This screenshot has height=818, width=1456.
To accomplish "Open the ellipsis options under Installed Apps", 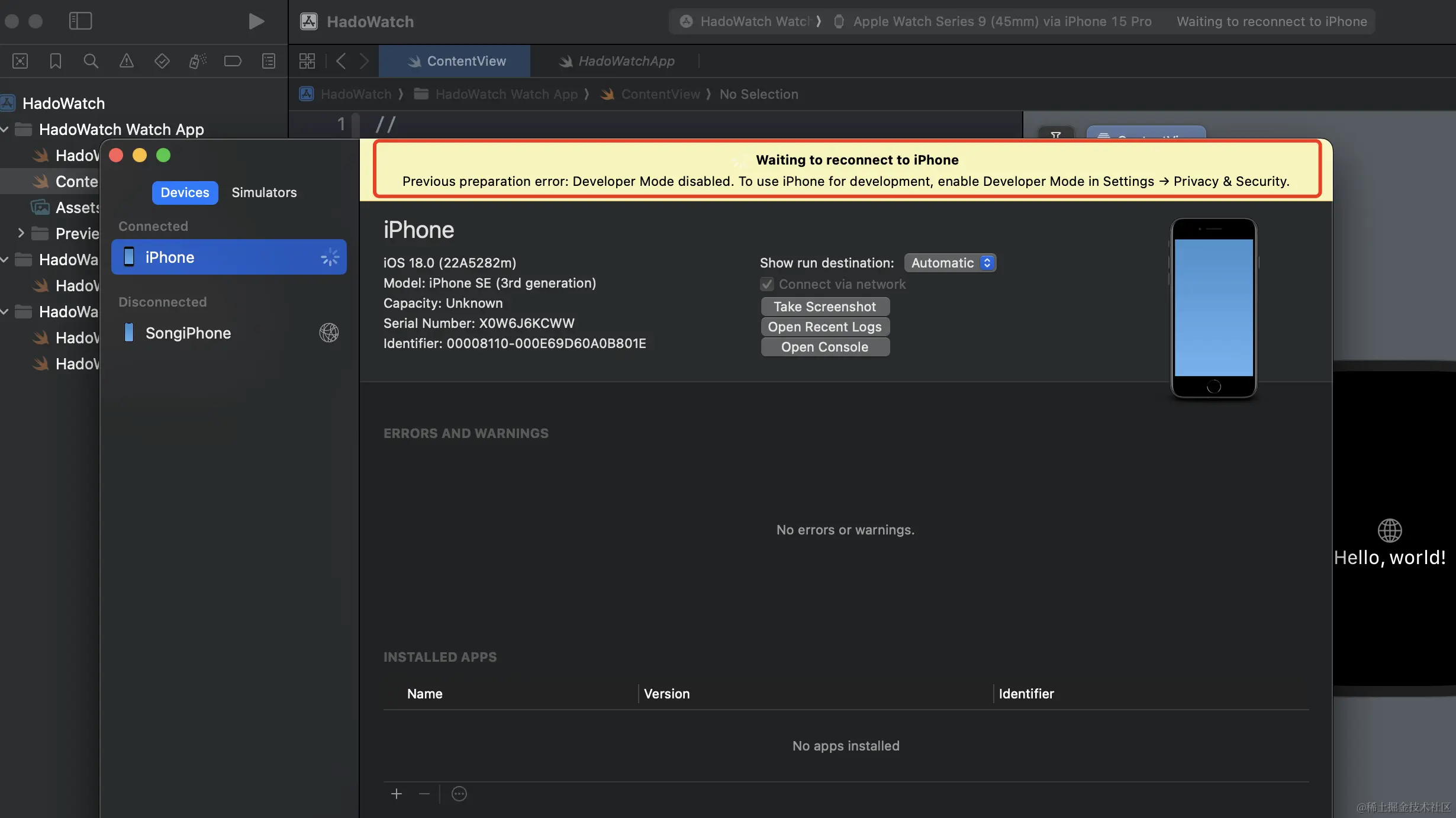I will click(x=459, y=794).
